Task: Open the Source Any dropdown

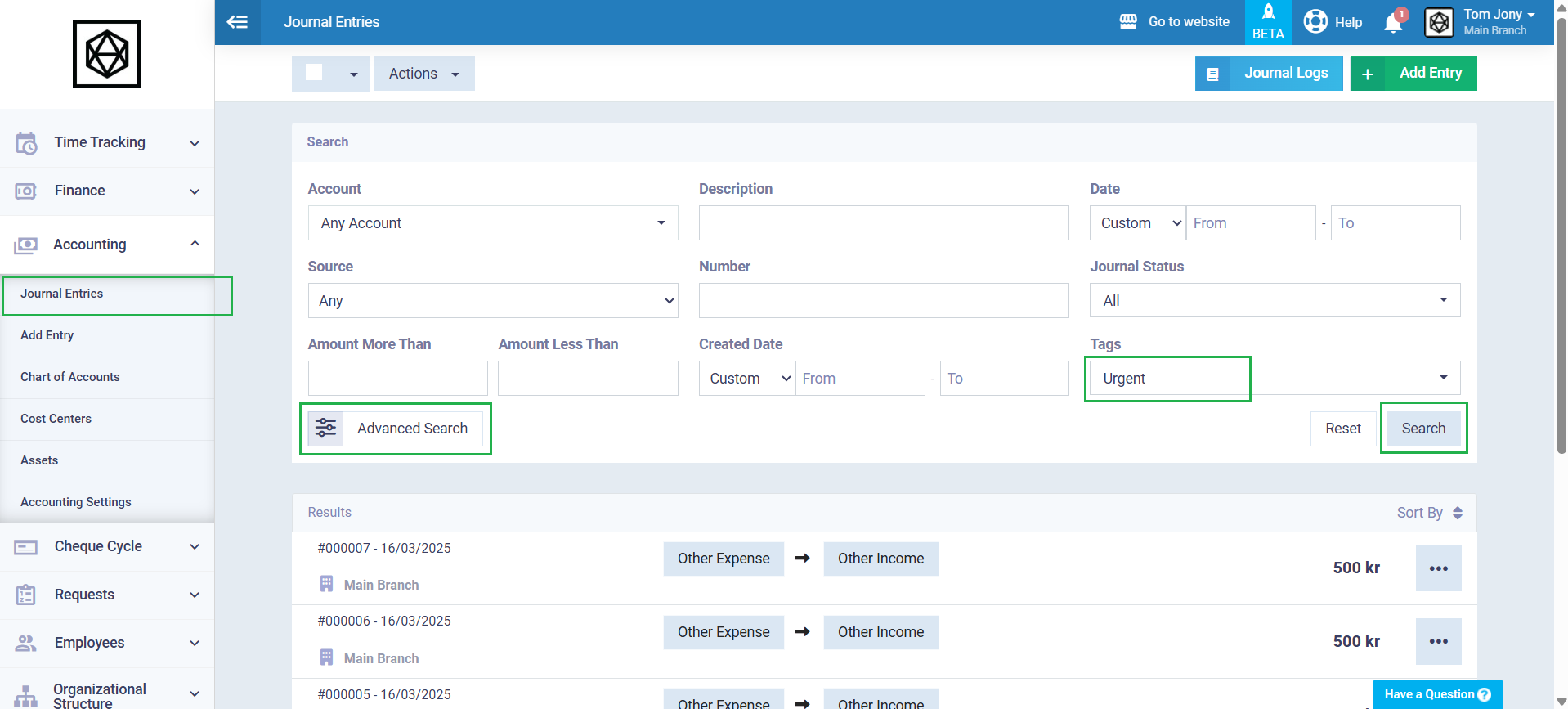Action: click(x=493, y=300)
